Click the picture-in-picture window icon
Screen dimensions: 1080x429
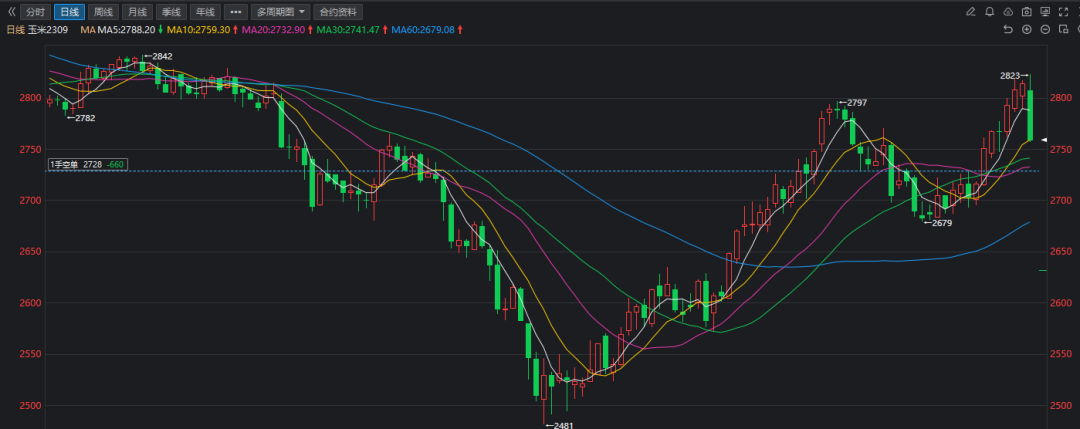coord(1064,29)
